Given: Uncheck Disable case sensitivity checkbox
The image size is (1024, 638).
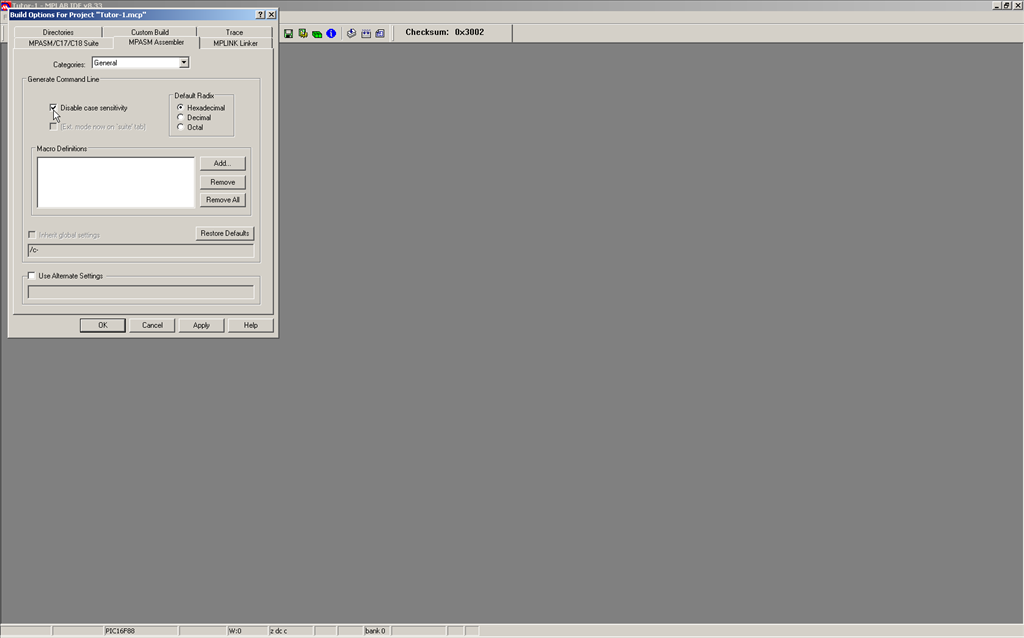Looking at the screenshot, I should coord(54,107).
